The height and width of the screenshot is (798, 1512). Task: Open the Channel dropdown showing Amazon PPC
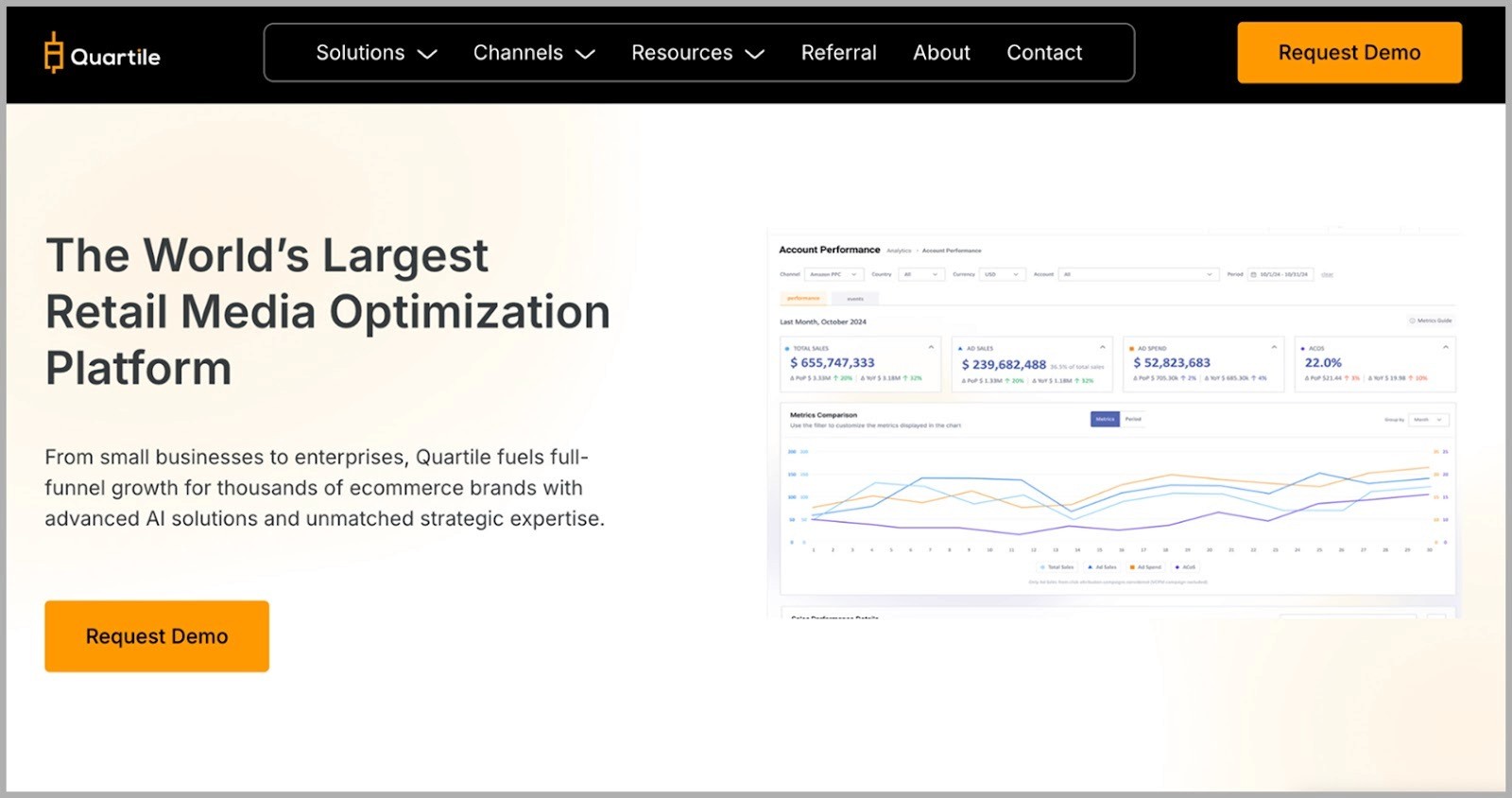(x=833, y=274)
